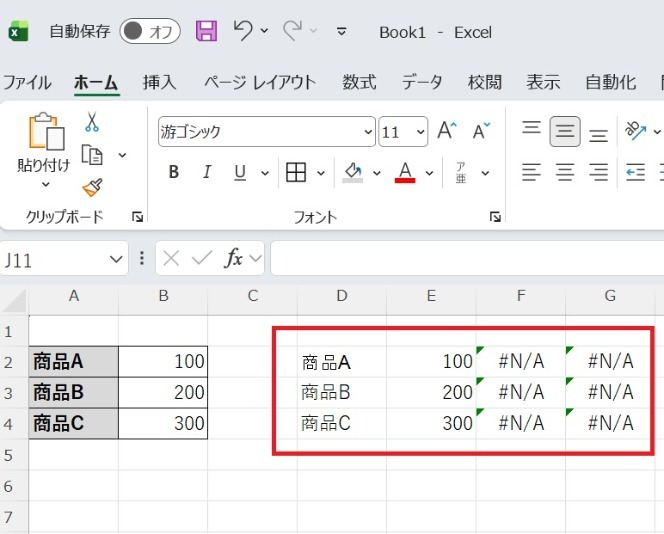Activate the Format Painter brush
The height and width of the screenshot is (534, 664).
[x=92, y=188]
